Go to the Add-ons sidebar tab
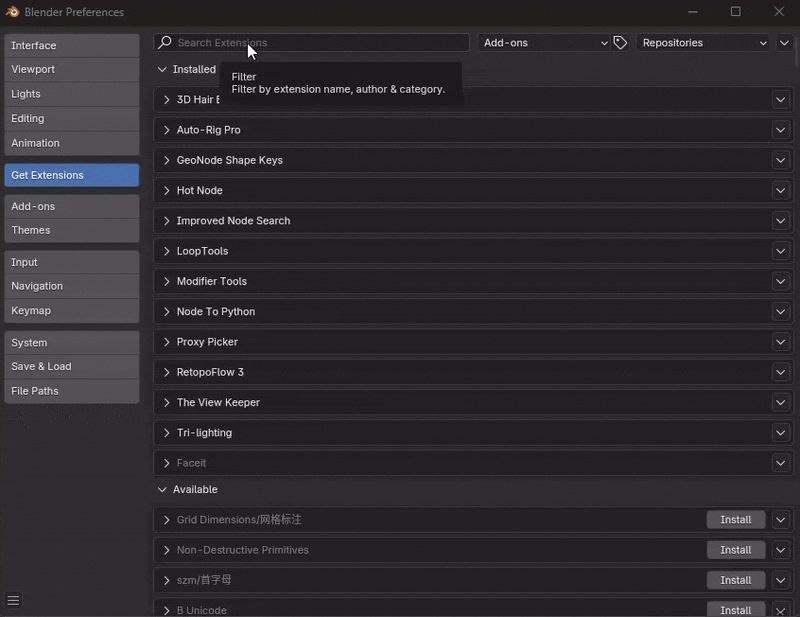The height and width of the screenshot is (617, 800). click(x=72, y=206)
